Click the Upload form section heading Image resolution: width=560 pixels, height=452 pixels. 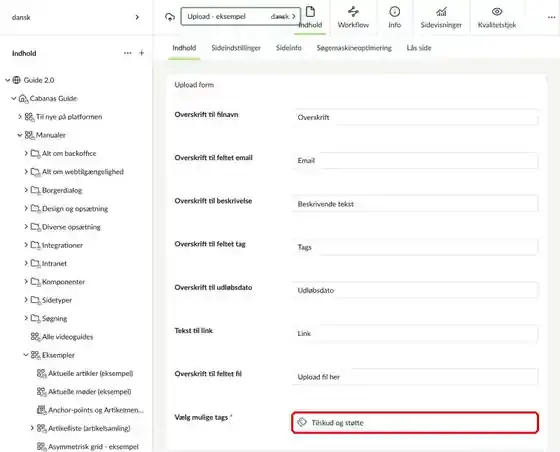click(194, 85)
